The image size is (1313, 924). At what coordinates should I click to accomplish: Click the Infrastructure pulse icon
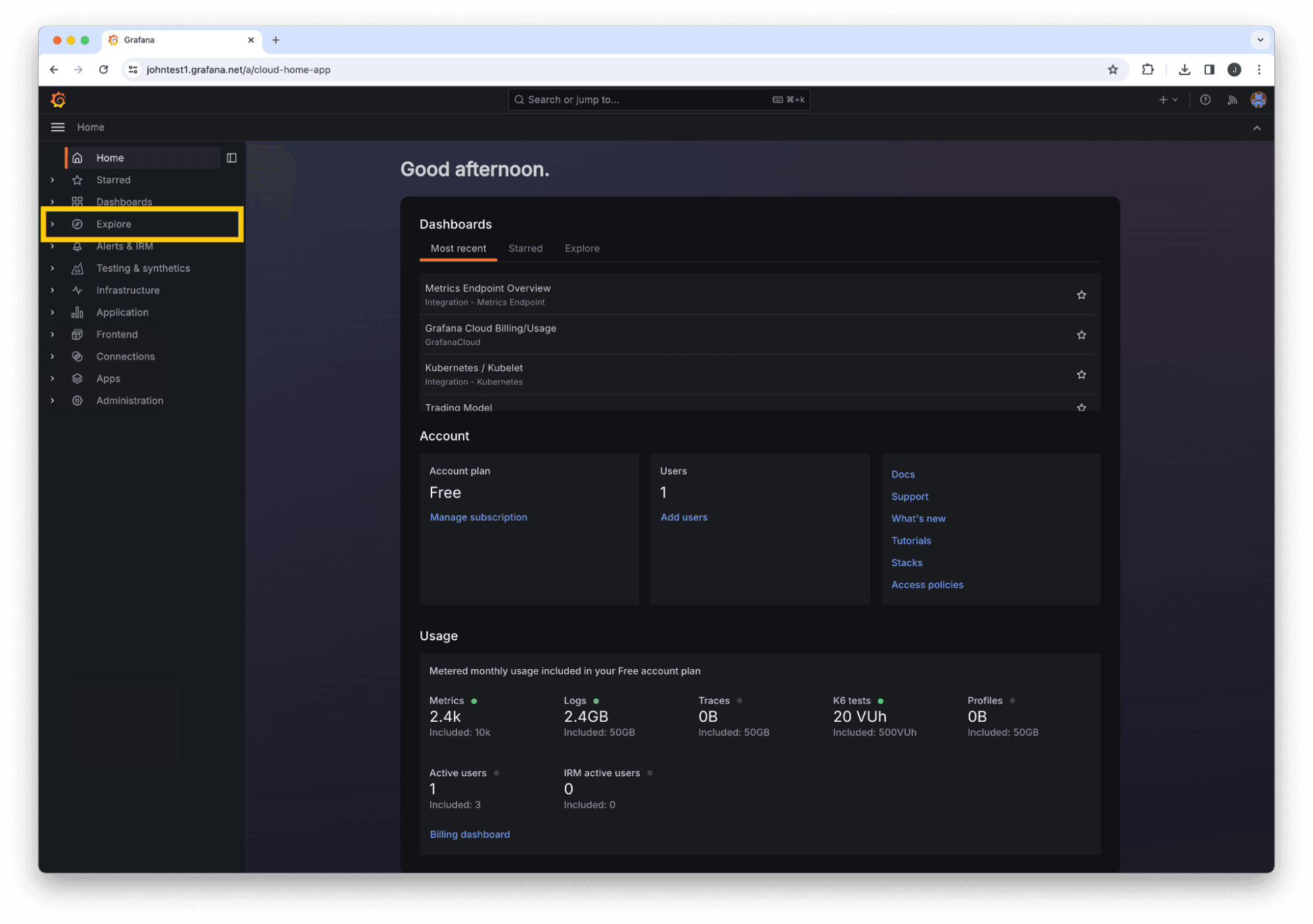pos(78,290)
